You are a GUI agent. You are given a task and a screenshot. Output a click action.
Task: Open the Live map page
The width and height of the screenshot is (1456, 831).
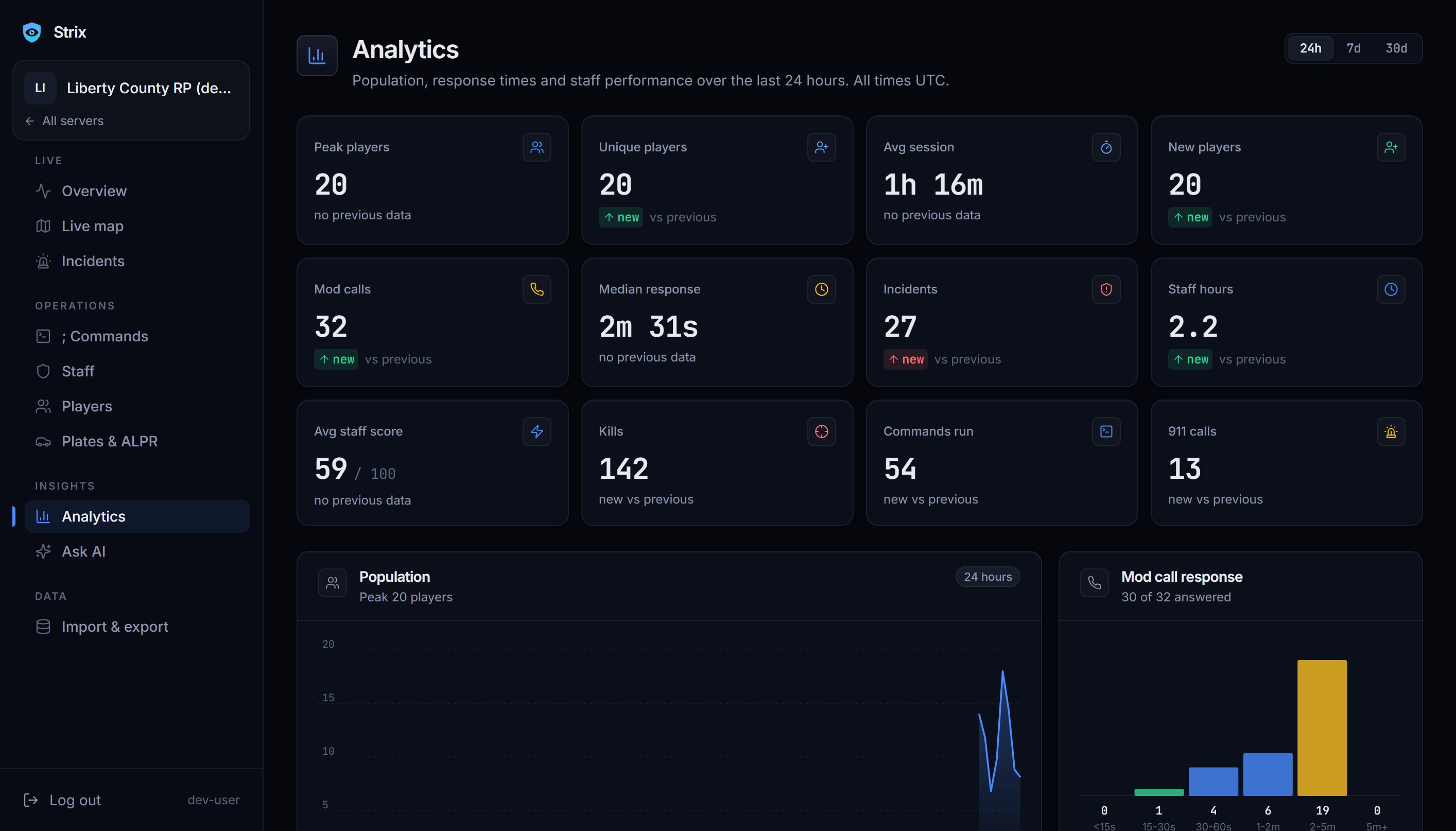click(x=137, y=226)
